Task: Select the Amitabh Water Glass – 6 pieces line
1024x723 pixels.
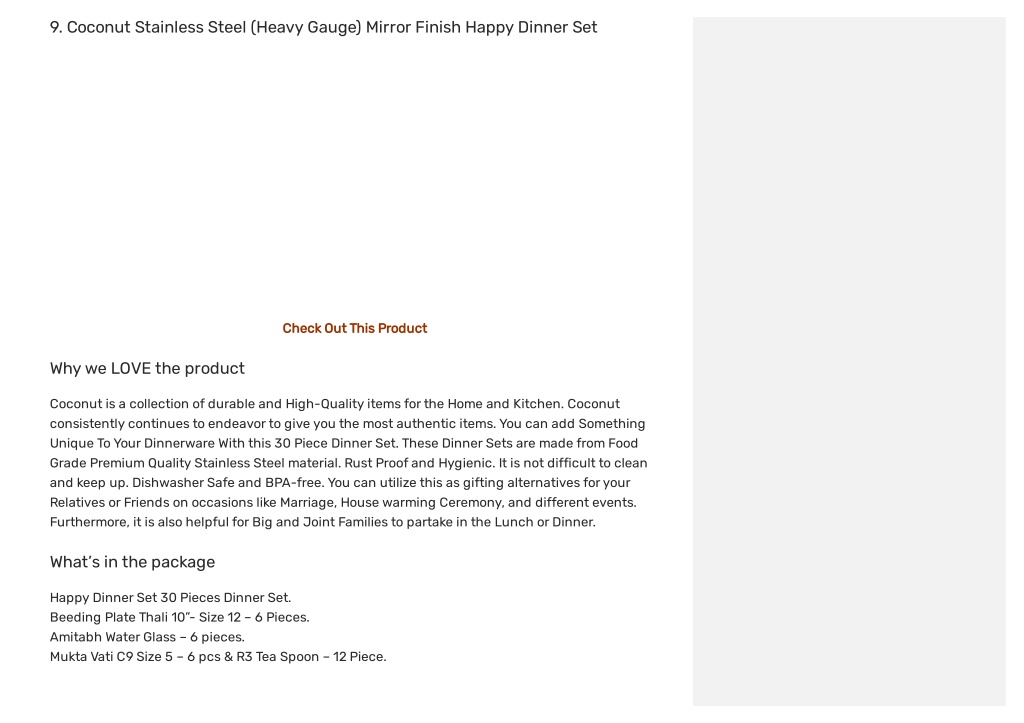Action: point(147,637)
